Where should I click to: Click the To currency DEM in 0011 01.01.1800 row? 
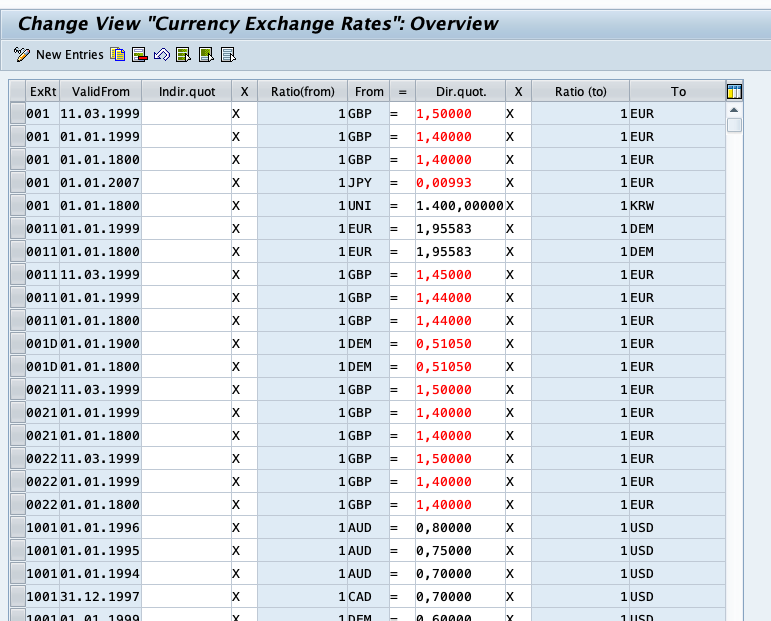click(677, 252)
